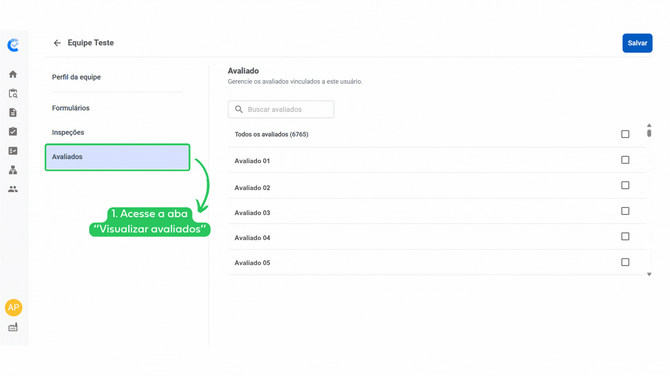Check the Avaliado 03 checkbox

tap(625, 211)
